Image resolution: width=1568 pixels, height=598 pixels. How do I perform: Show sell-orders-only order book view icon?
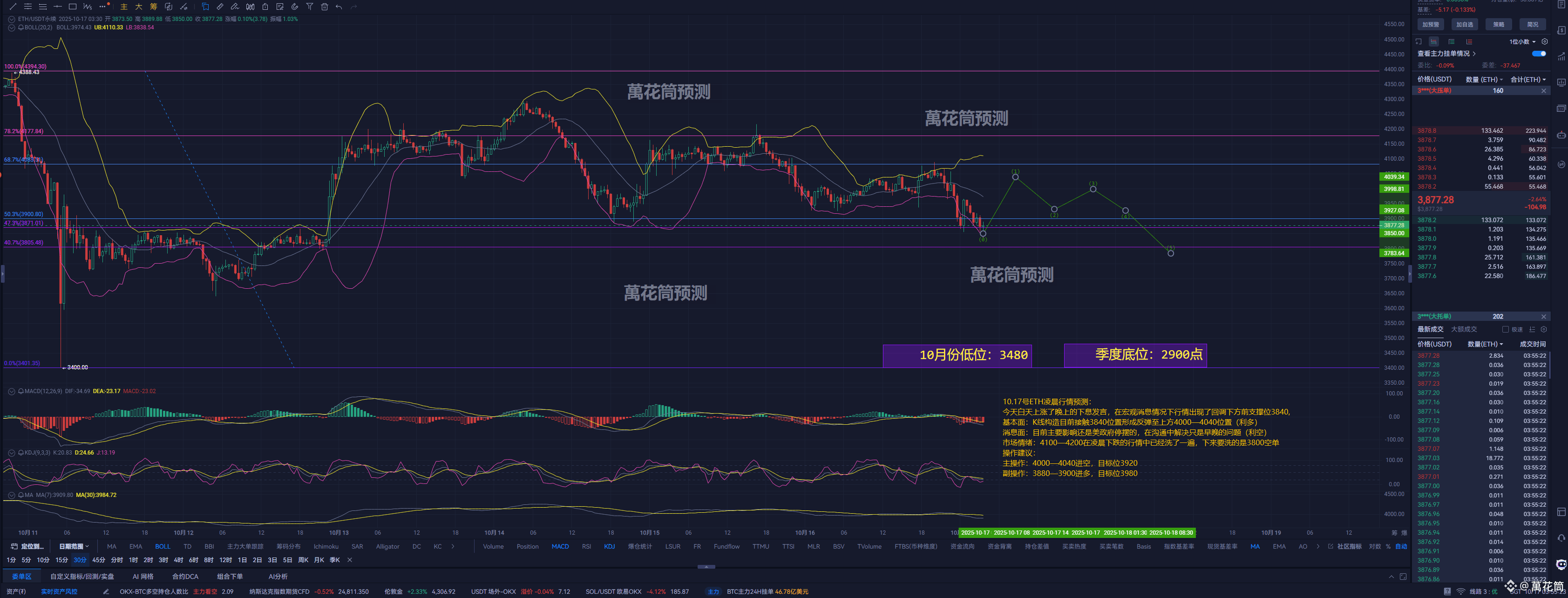(1469, 42)
